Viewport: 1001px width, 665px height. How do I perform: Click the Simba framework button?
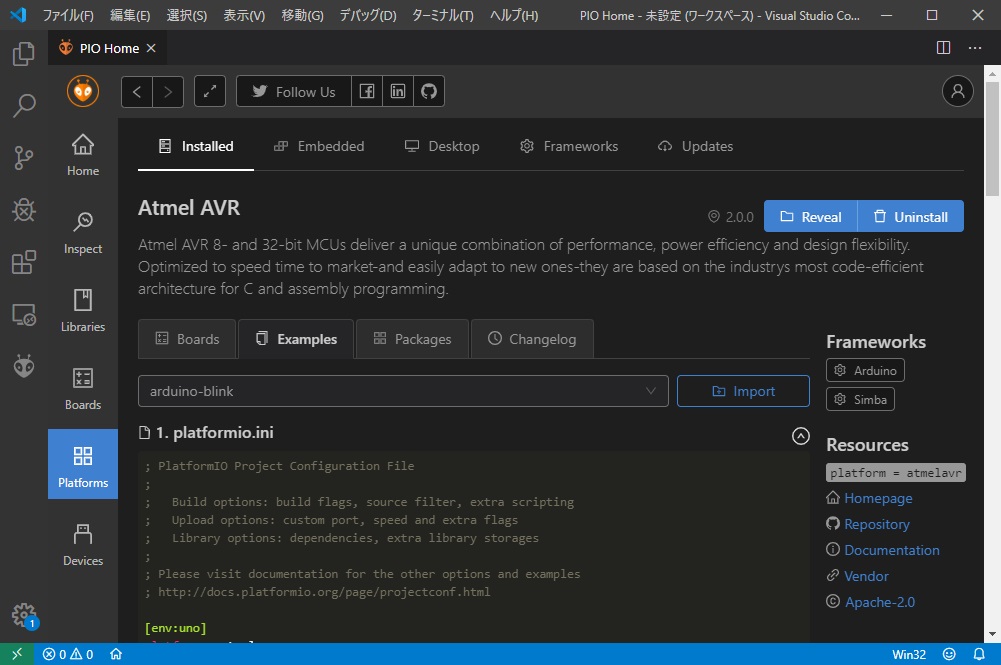pyautogui.click(x=860, y=400)
